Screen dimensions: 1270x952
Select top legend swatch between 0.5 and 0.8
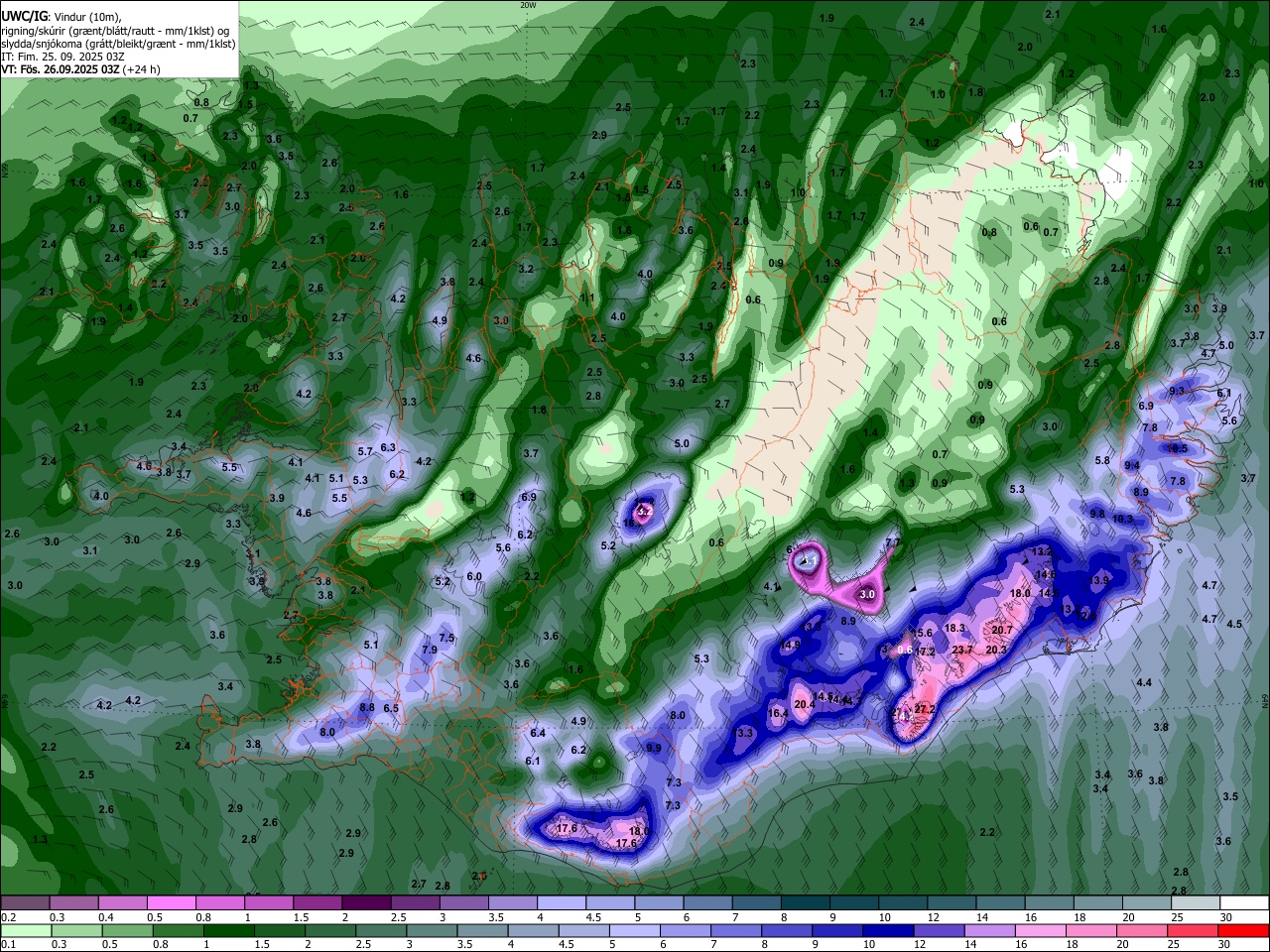tap(171, 902)
